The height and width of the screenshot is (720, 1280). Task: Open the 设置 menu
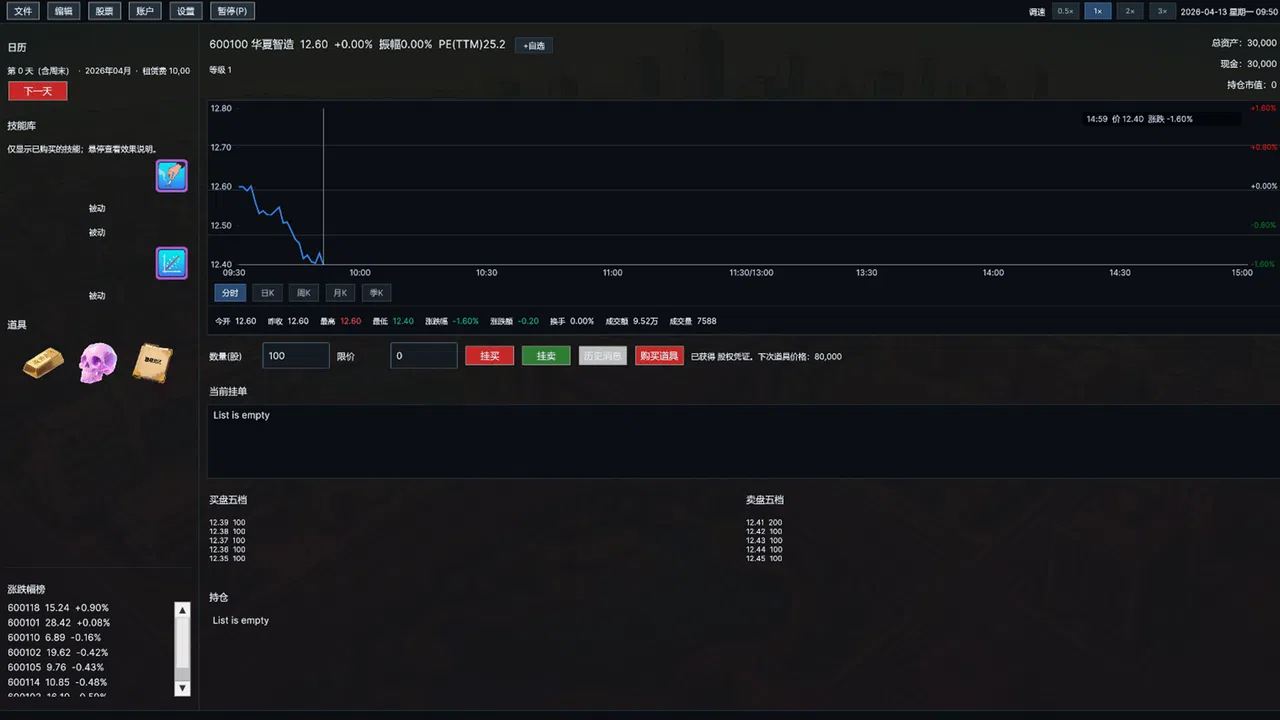(x=186, y=11)
